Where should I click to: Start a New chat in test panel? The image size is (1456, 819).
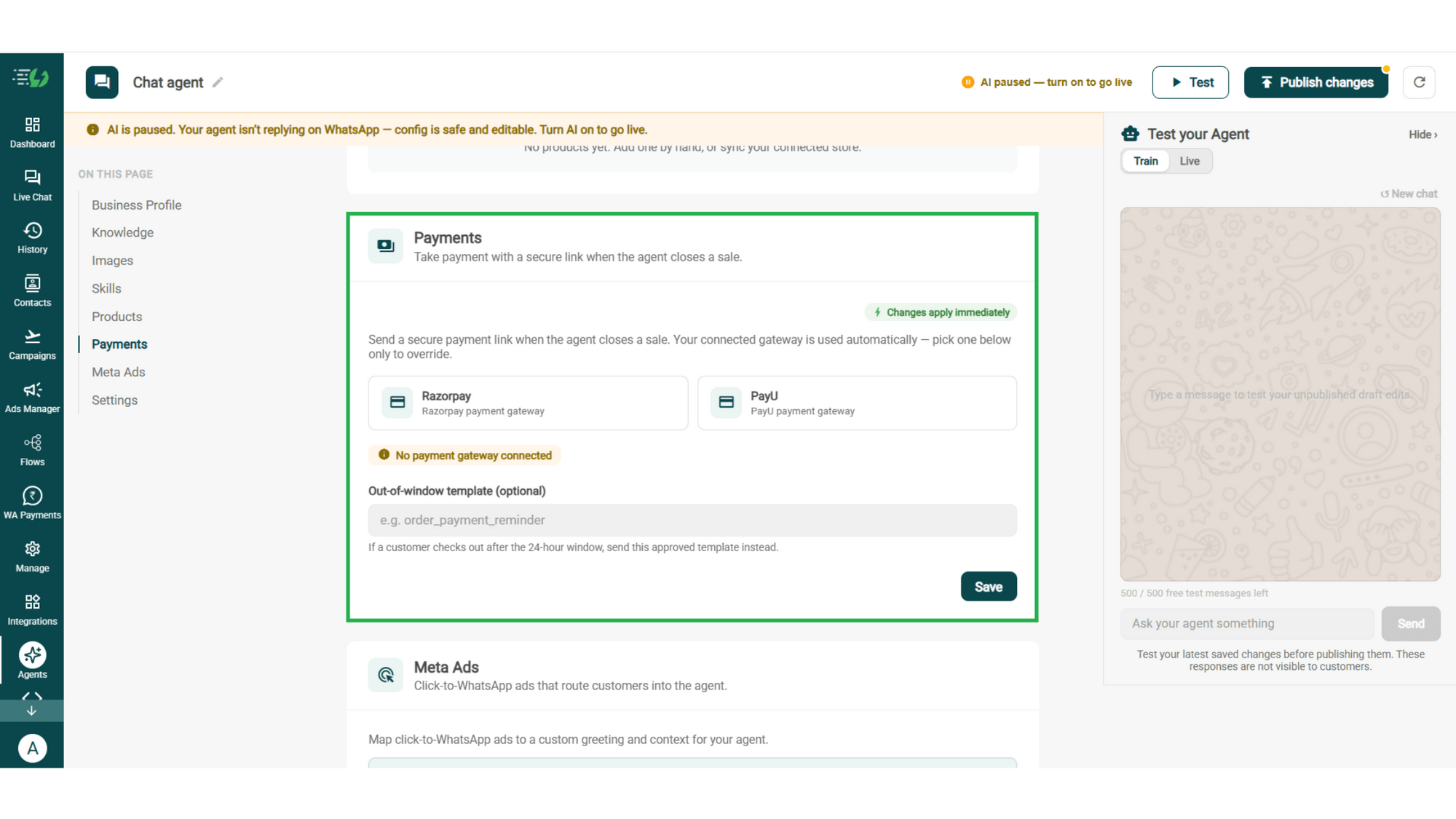tap(1409, 194)
